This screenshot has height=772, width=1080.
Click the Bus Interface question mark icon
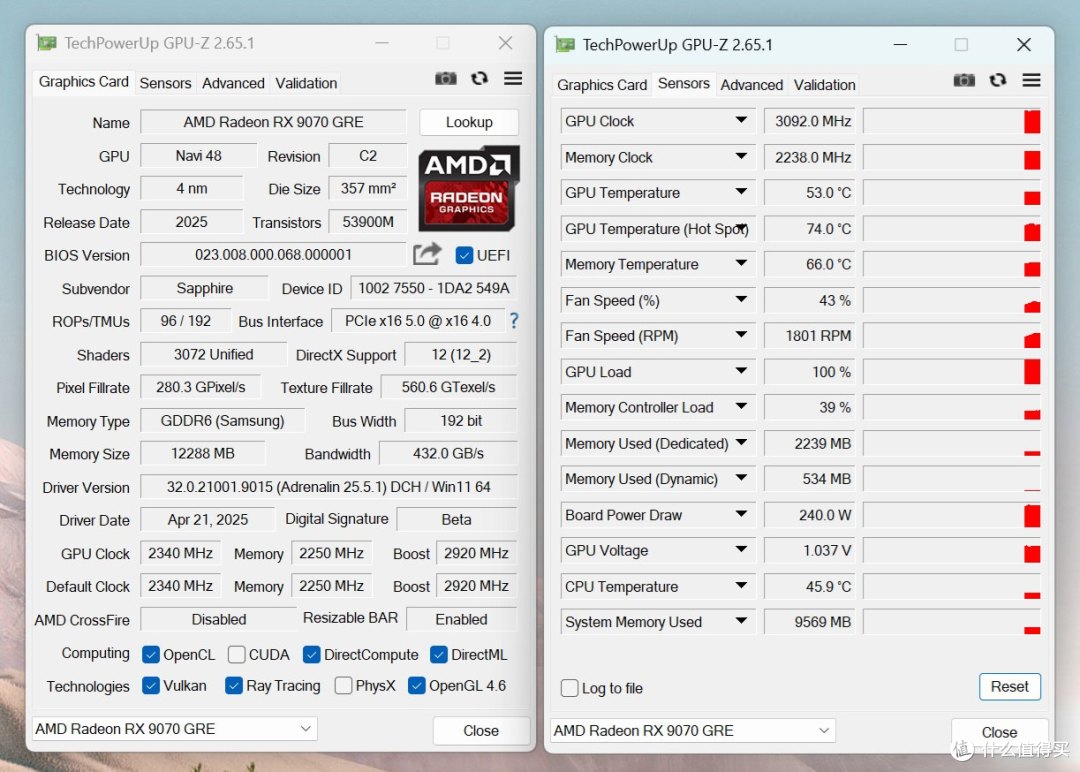click(x=514, y=320)
